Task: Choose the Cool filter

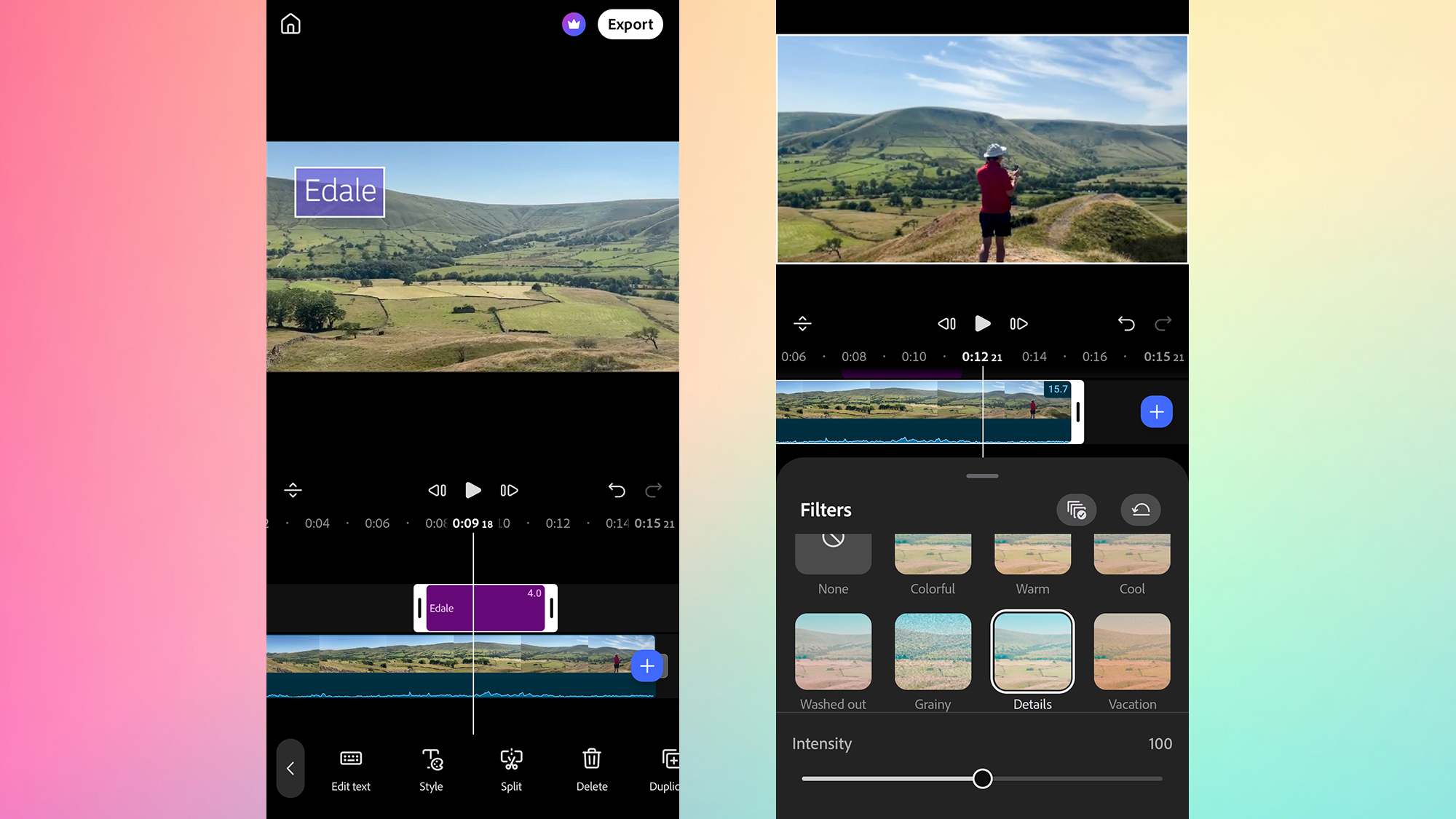Action: [x=1132, y=564]
